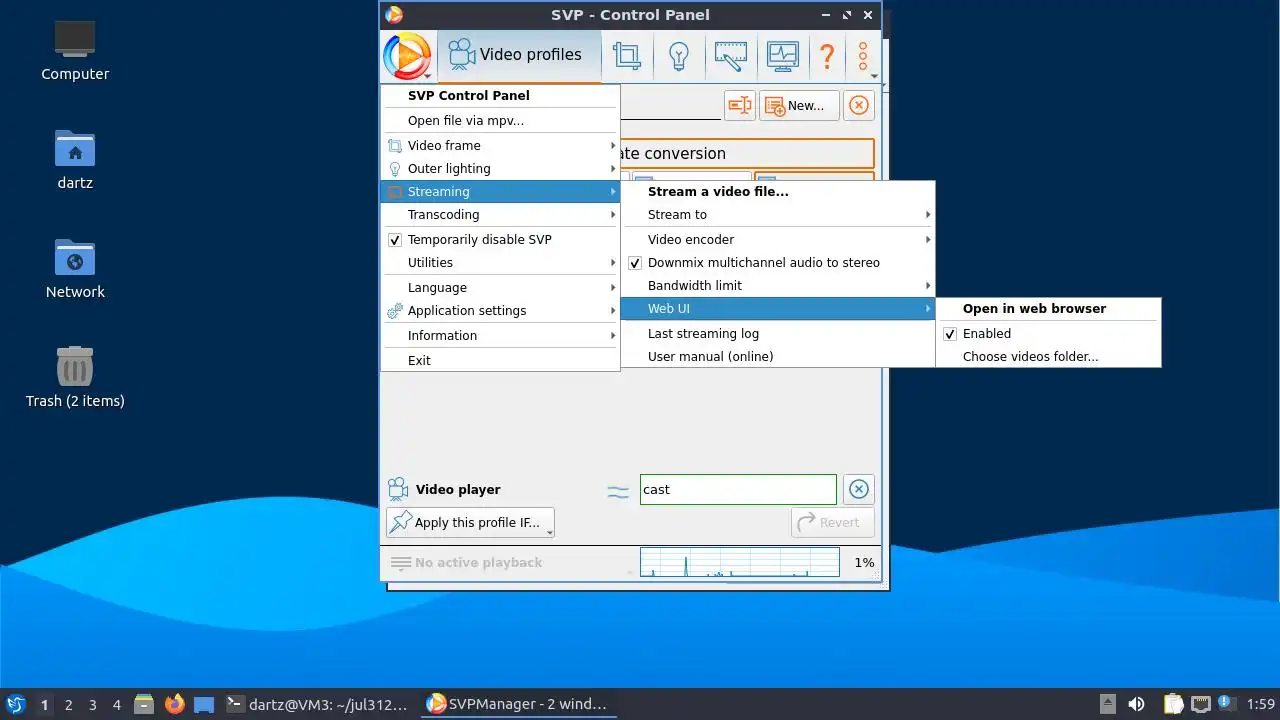
Task: Click the tray up-arrow icon
Action: coord(1107,704)
